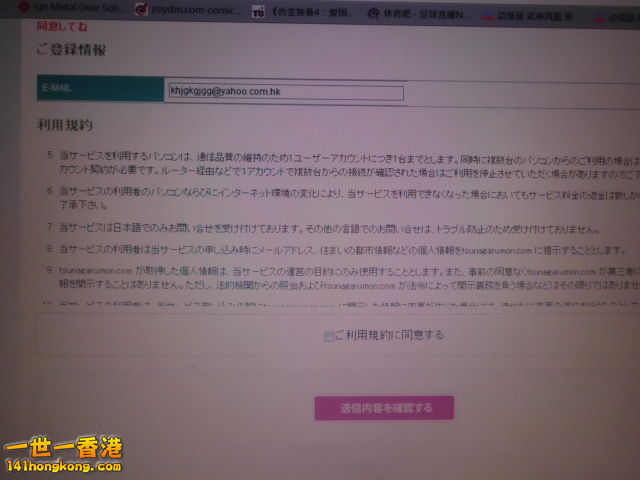Viewport: 640px width, 480px height.
Task: Switch to the IGN Metal Gear Solid tab
Action: click(75, 8)
